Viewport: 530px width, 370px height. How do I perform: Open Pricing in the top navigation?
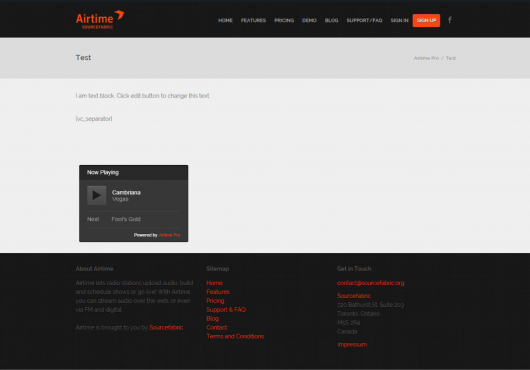tap(284, 20)
